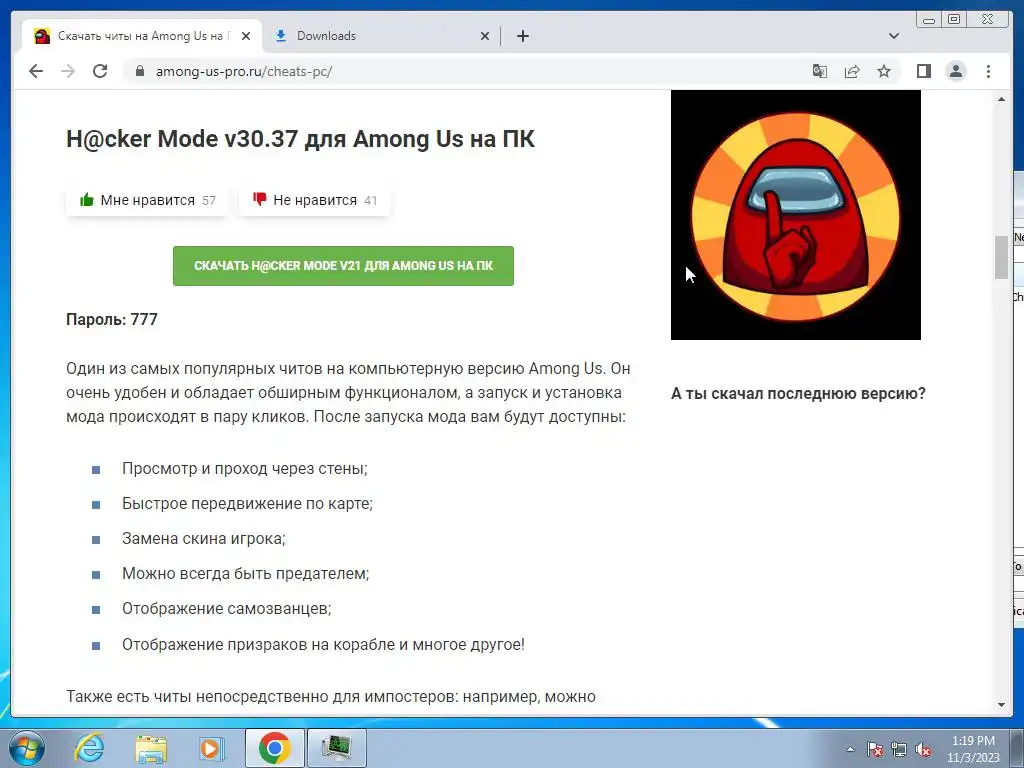Open network status tray icon
Viewport: 1024px width, 768px height.
pos(899,749)
